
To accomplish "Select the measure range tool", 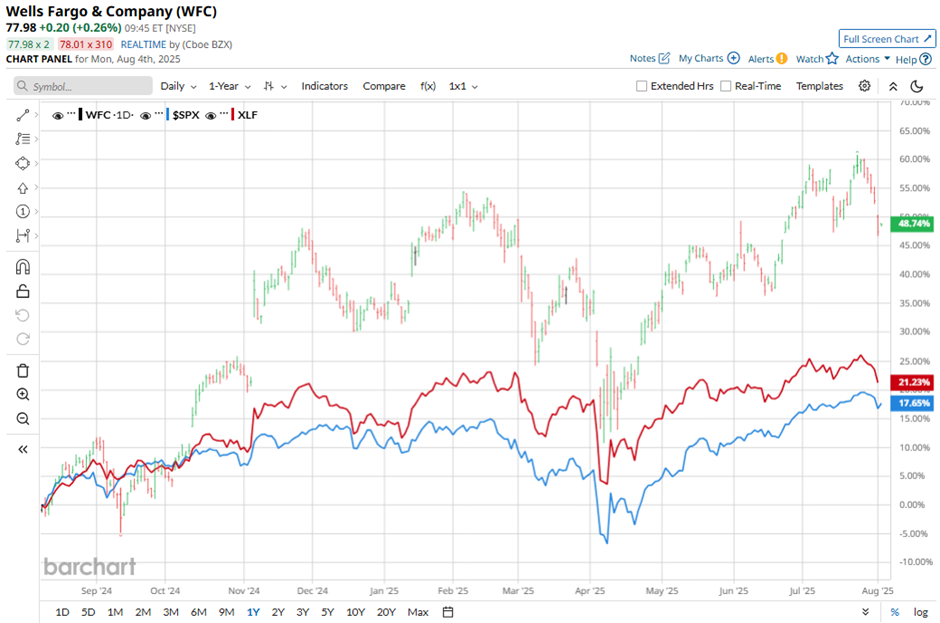I will (x=22, y=236).
